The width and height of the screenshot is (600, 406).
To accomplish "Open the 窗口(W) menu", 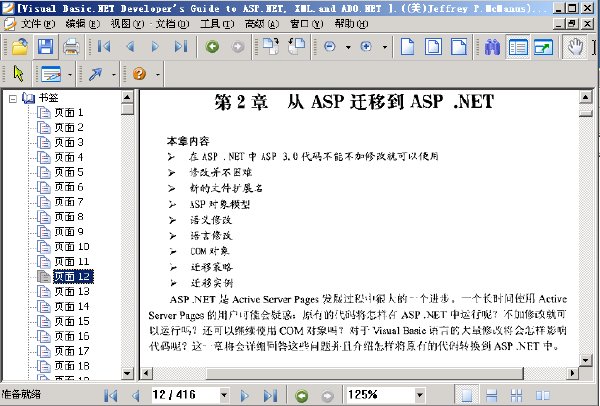I will point(306,24).
